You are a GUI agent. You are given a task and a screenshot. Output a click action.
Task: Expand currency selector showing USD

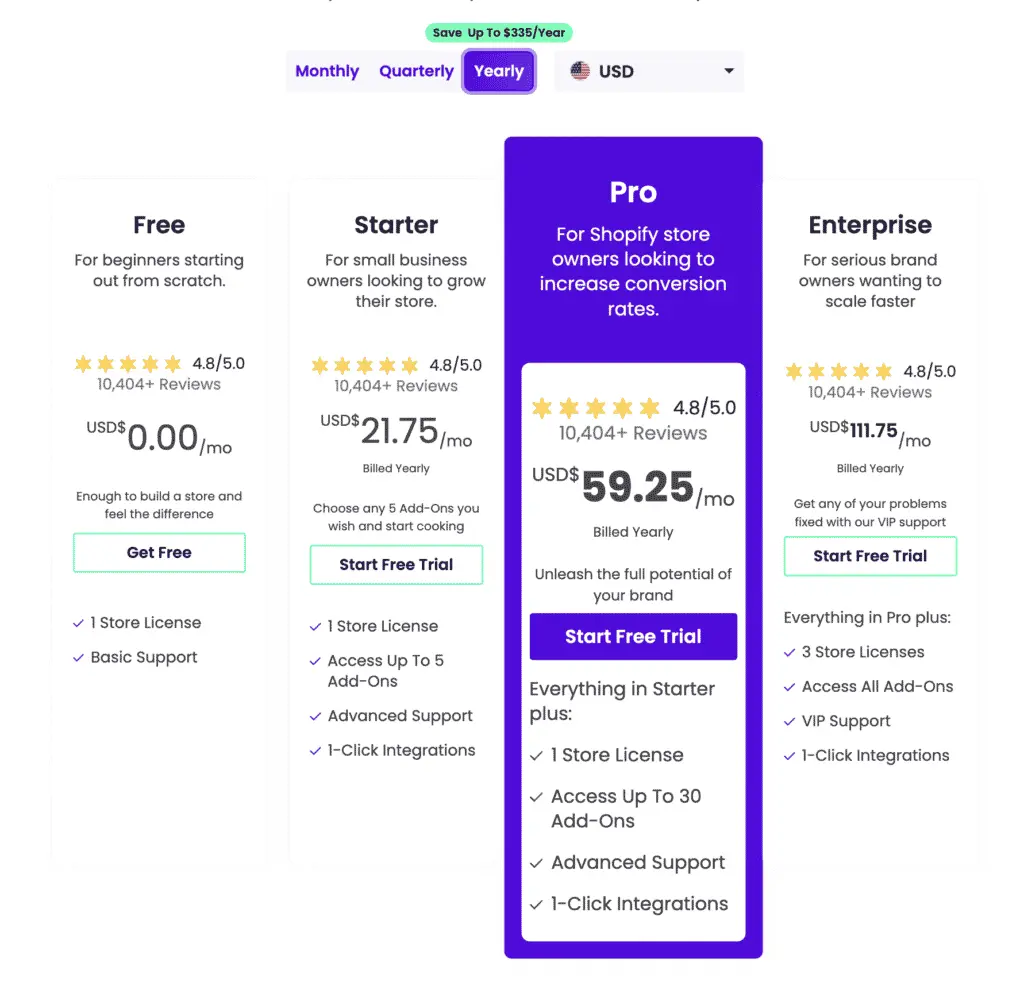[x=649, y=71]
